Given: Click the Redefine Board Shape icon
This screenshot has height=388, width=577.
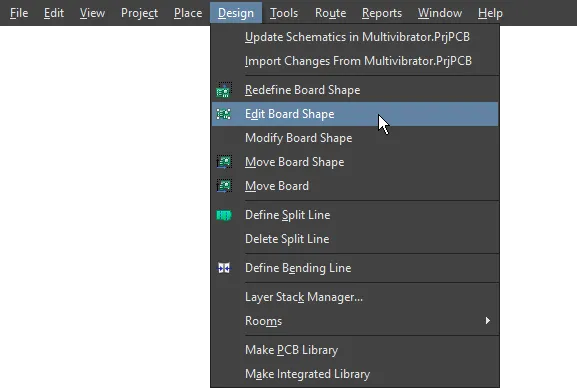Looking at the screenshot, I should pyautogui.click(x=224, y=90).
